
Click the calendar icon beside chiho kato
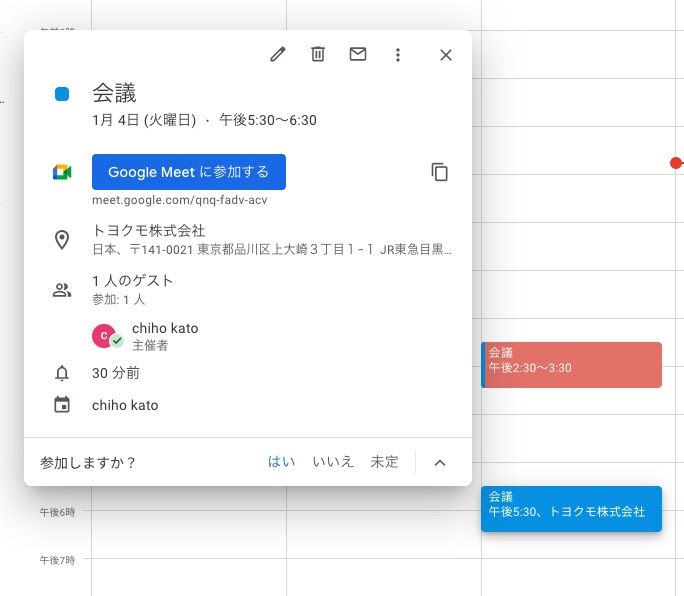[x=62, y=404]
